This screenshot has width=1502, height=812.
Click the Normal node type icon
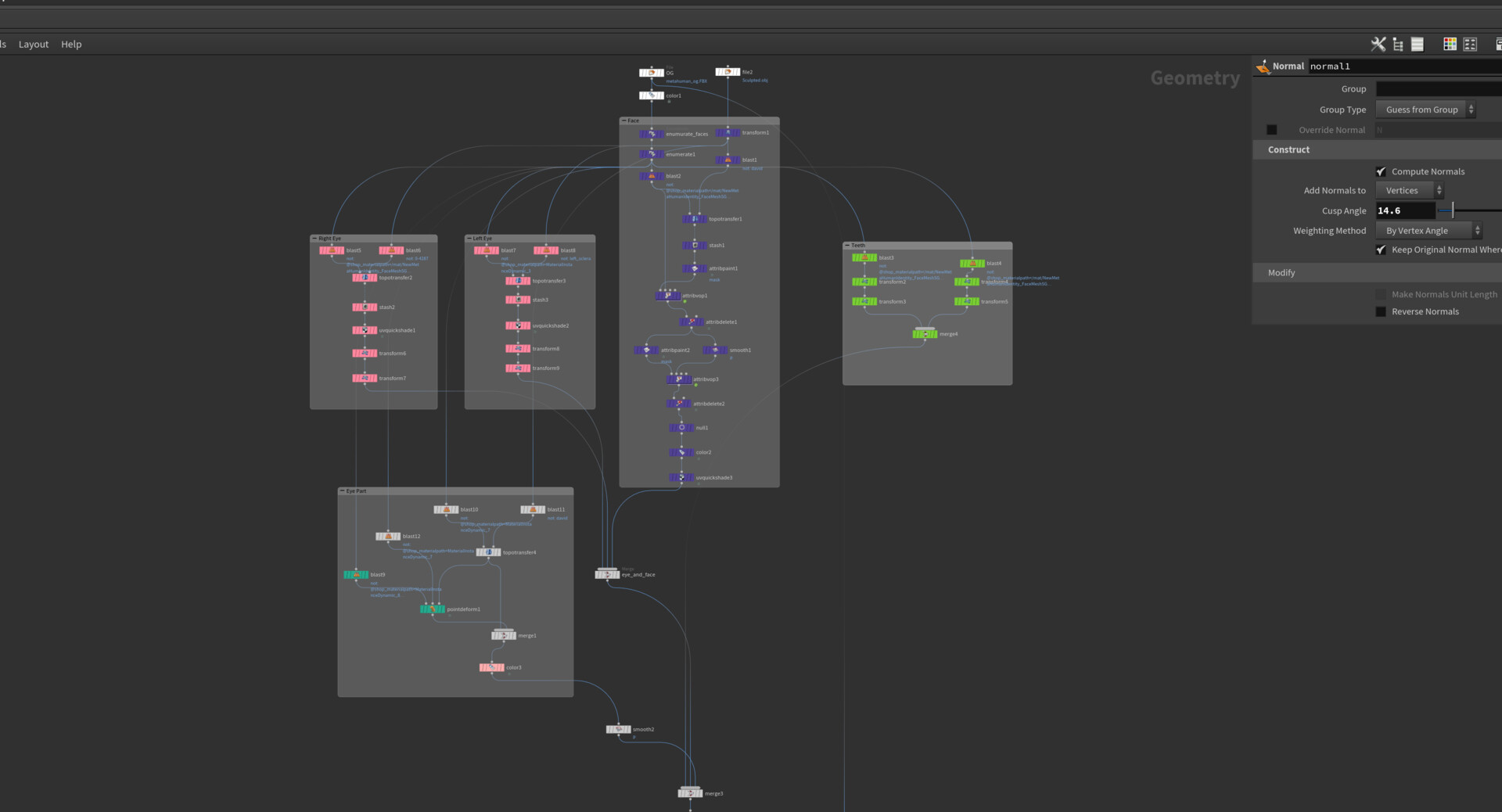(1263, 66)
